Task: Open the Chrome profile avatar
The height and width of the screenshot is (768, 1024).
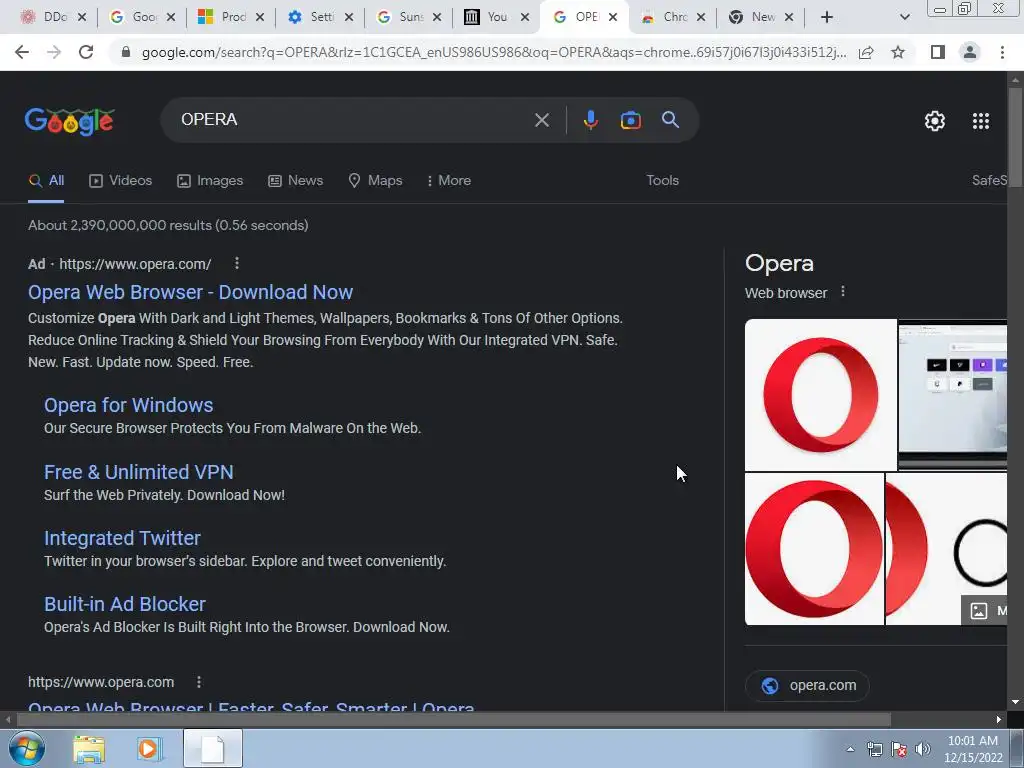Action: point(970,52)
